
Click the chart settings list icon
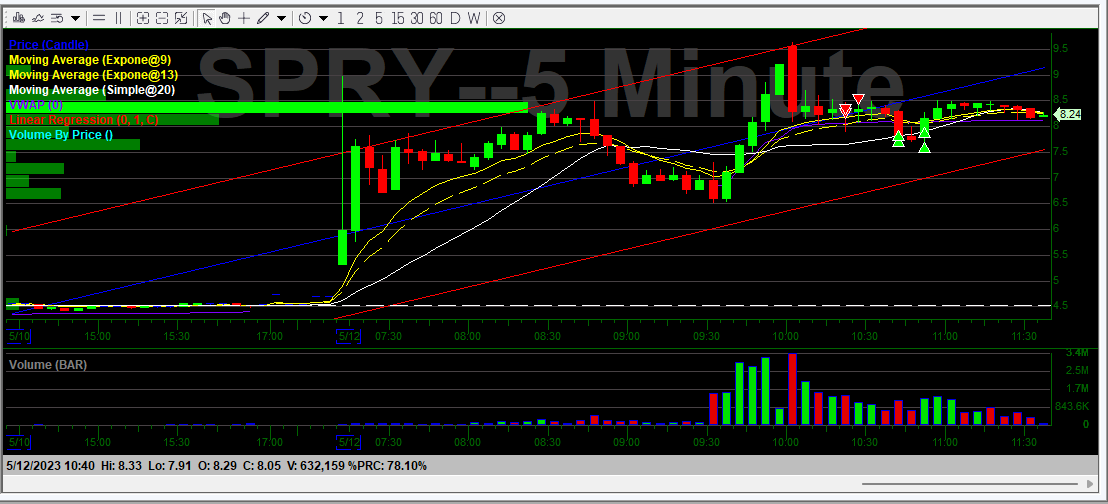pos(58,18)
